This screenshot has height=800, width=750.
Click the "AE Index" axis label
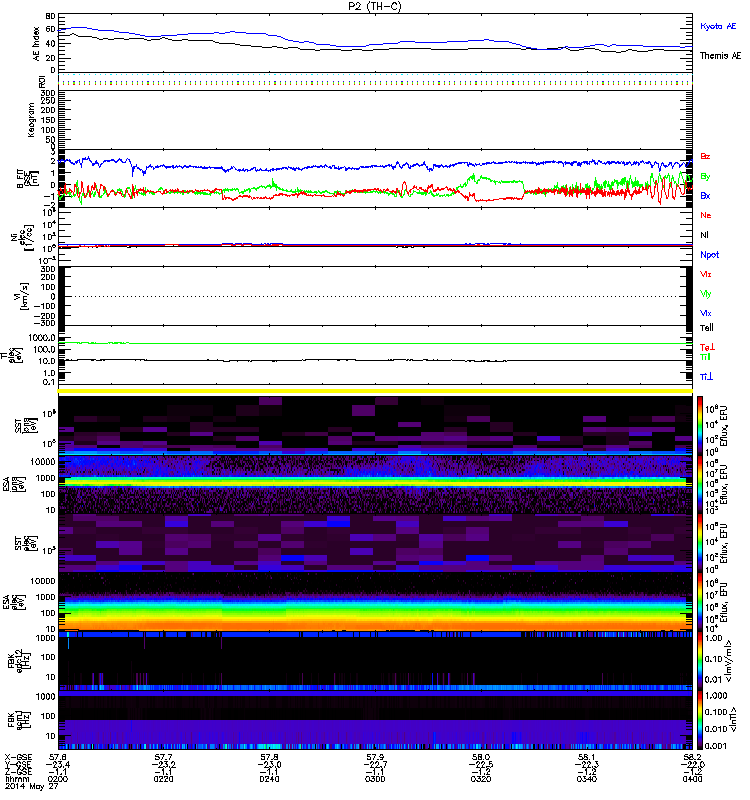(x=36, y=44)
